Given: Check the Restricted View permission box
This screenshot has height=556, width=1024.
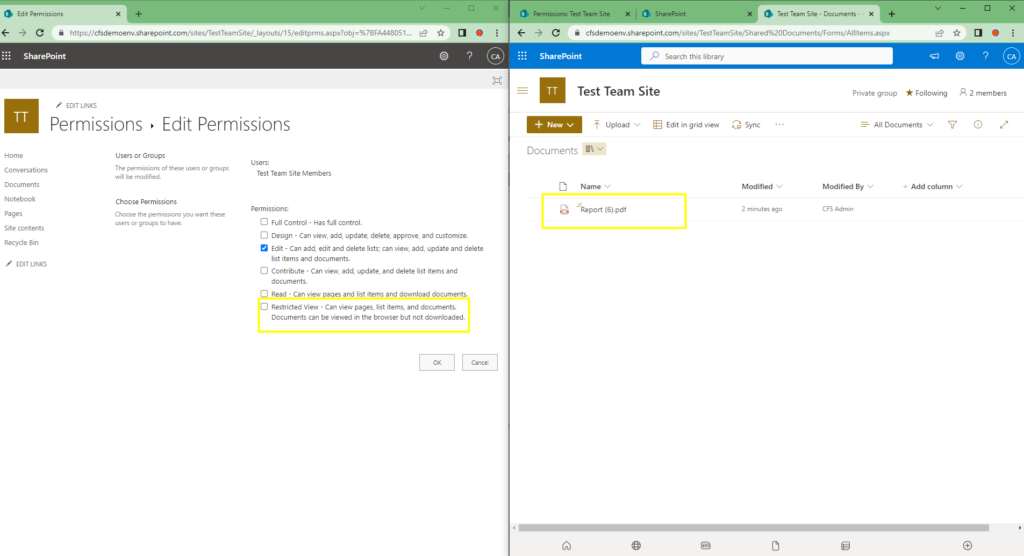Looking at the screenshot, I should (x=264, y=306).
